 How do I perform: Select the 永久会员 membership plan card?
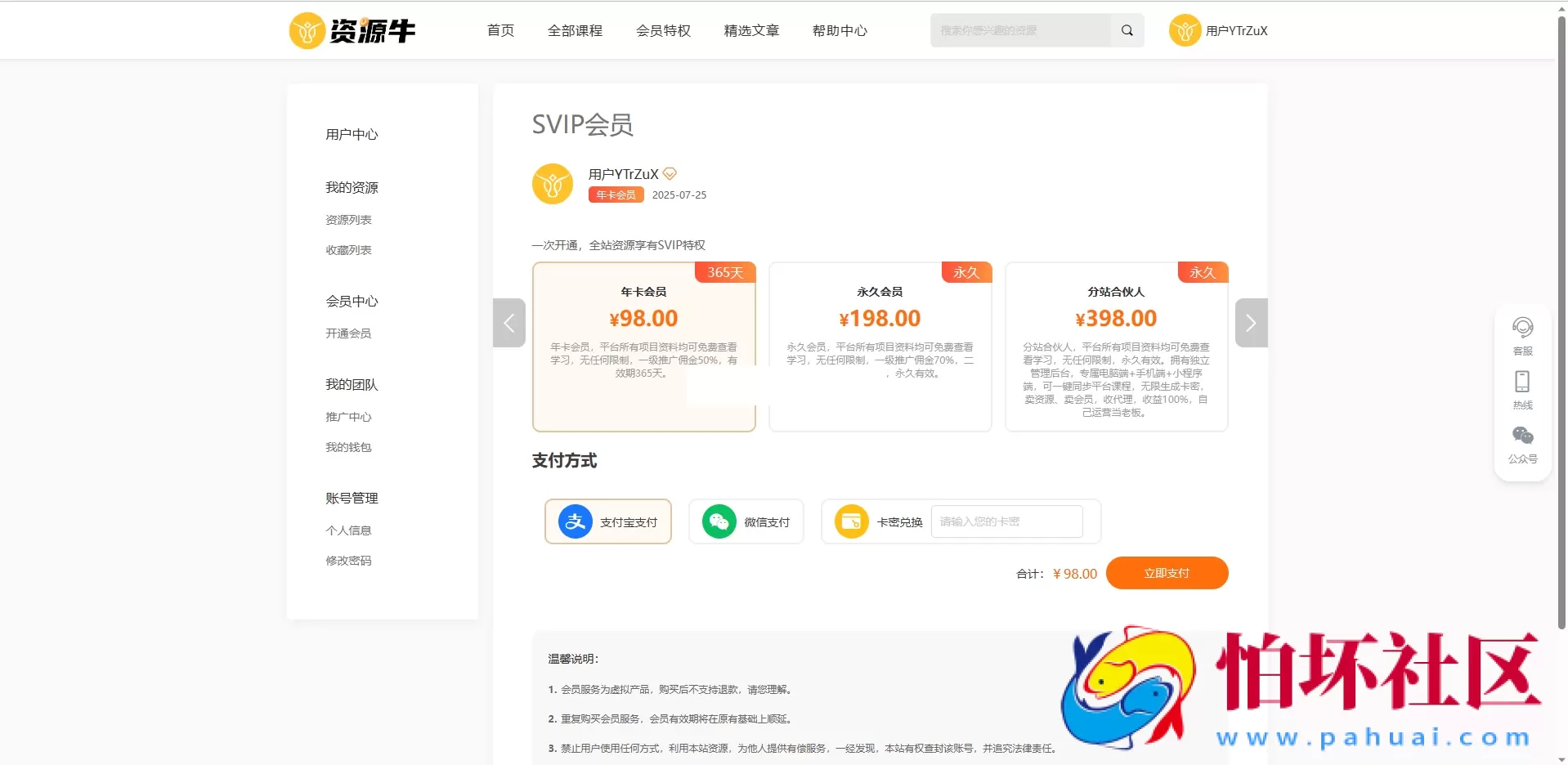(x=880, y=347)
